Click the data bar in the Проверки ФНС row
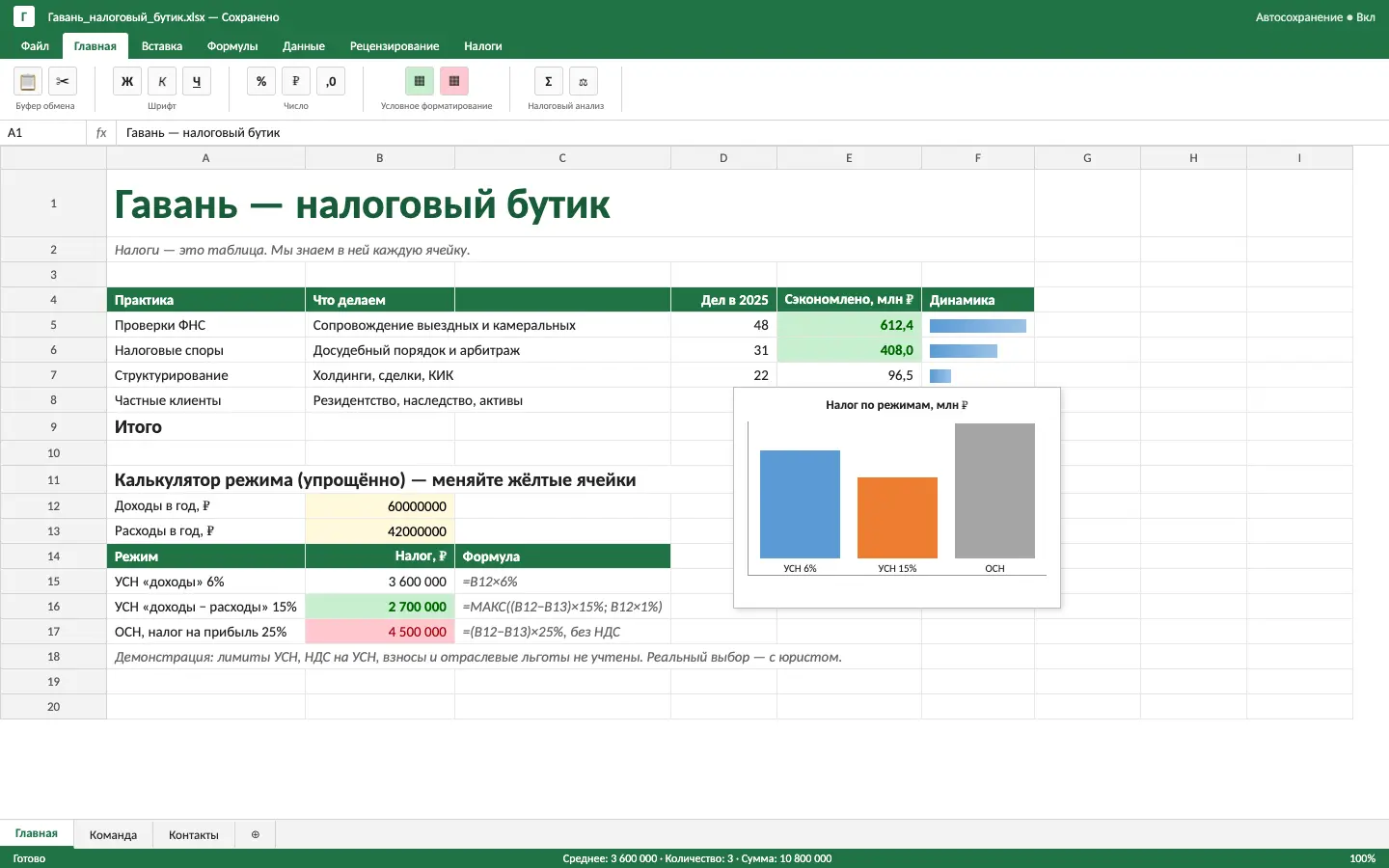Screen dimensions: 1389x868 [978, 326]
